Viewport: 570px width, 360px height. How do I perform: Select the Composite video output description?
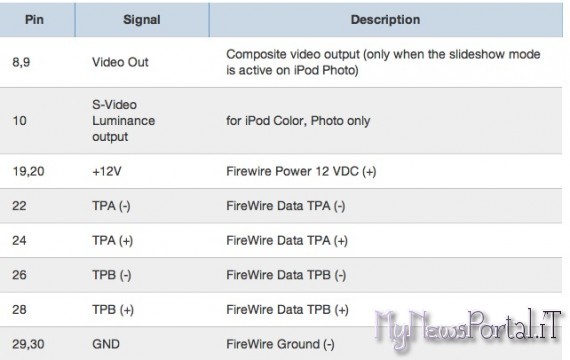point(383,62)
